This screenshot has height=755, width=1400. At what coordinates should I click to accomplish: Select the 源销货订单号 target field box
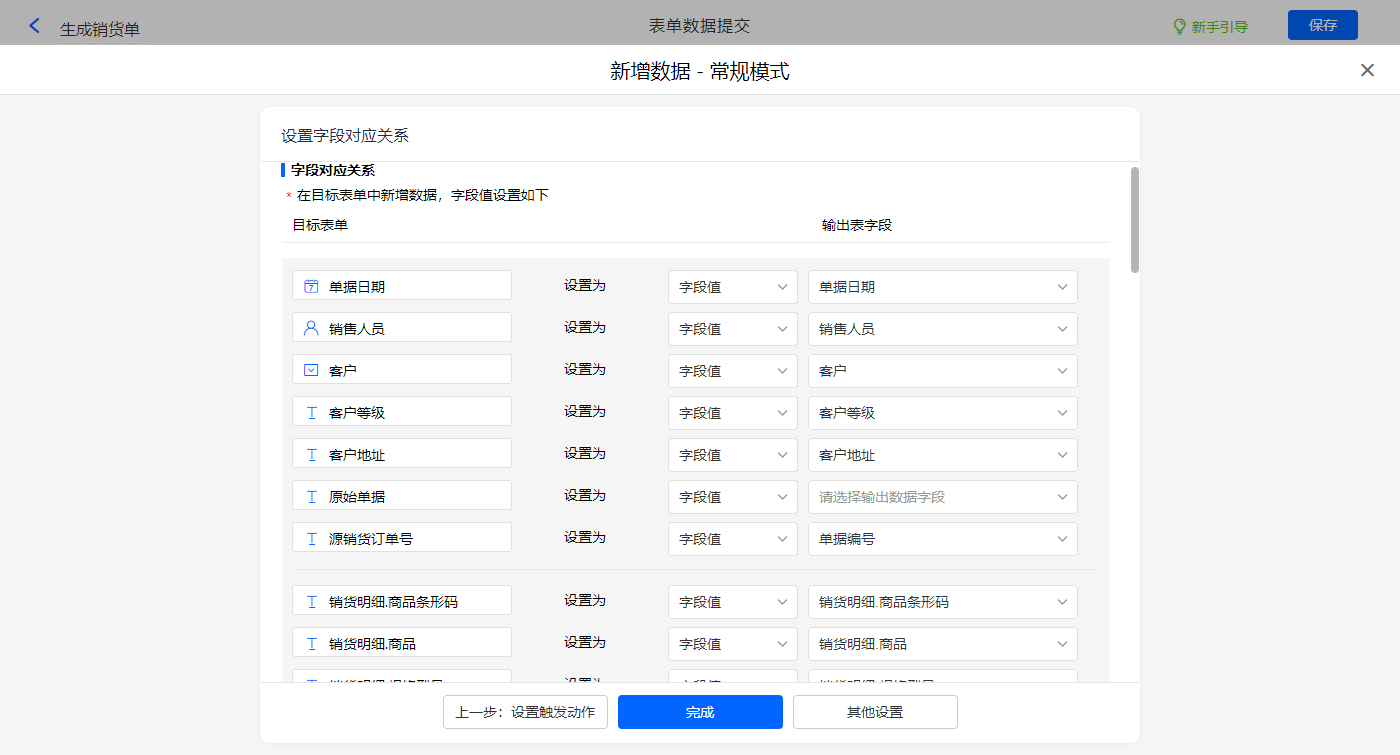tap(402, 538)
